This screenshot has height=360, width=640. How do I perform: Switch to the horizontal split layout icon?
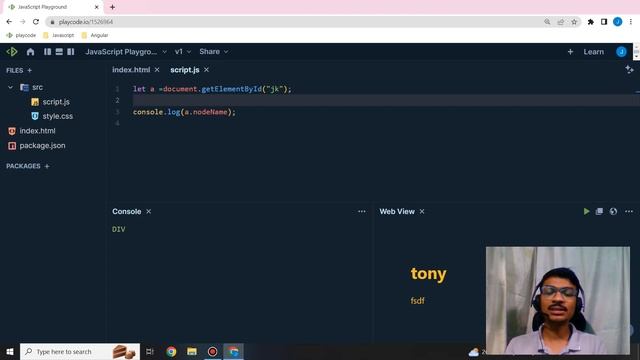(59, 52)
